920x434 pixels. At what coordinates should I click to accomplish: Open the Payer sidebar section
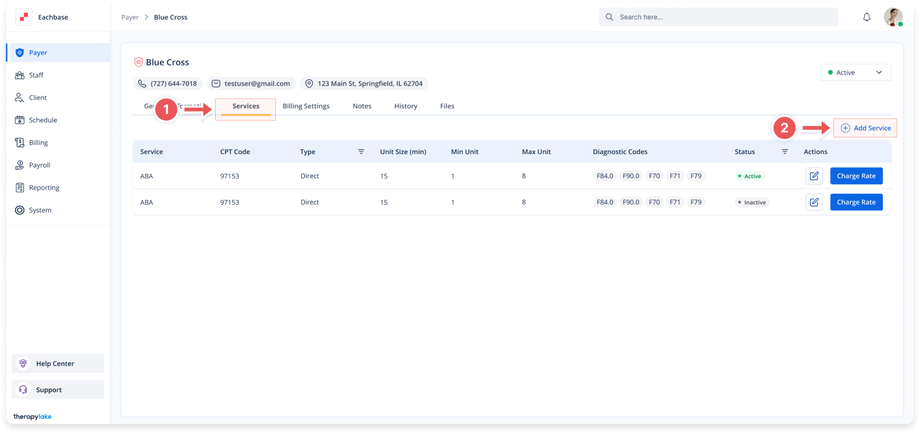tap(59, 53)
